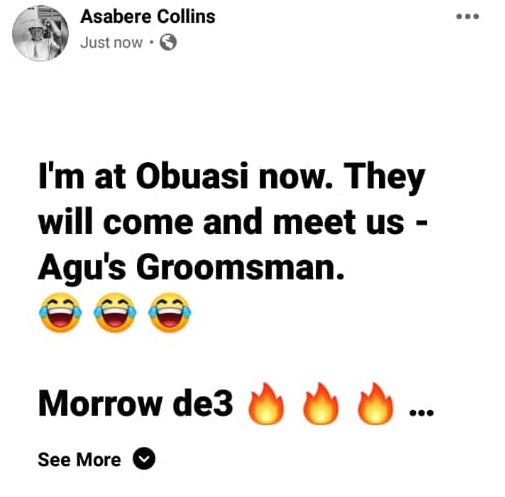
Task: Open the post options three-dot menu
Action: pyautogui.click(x=467, y=16)
